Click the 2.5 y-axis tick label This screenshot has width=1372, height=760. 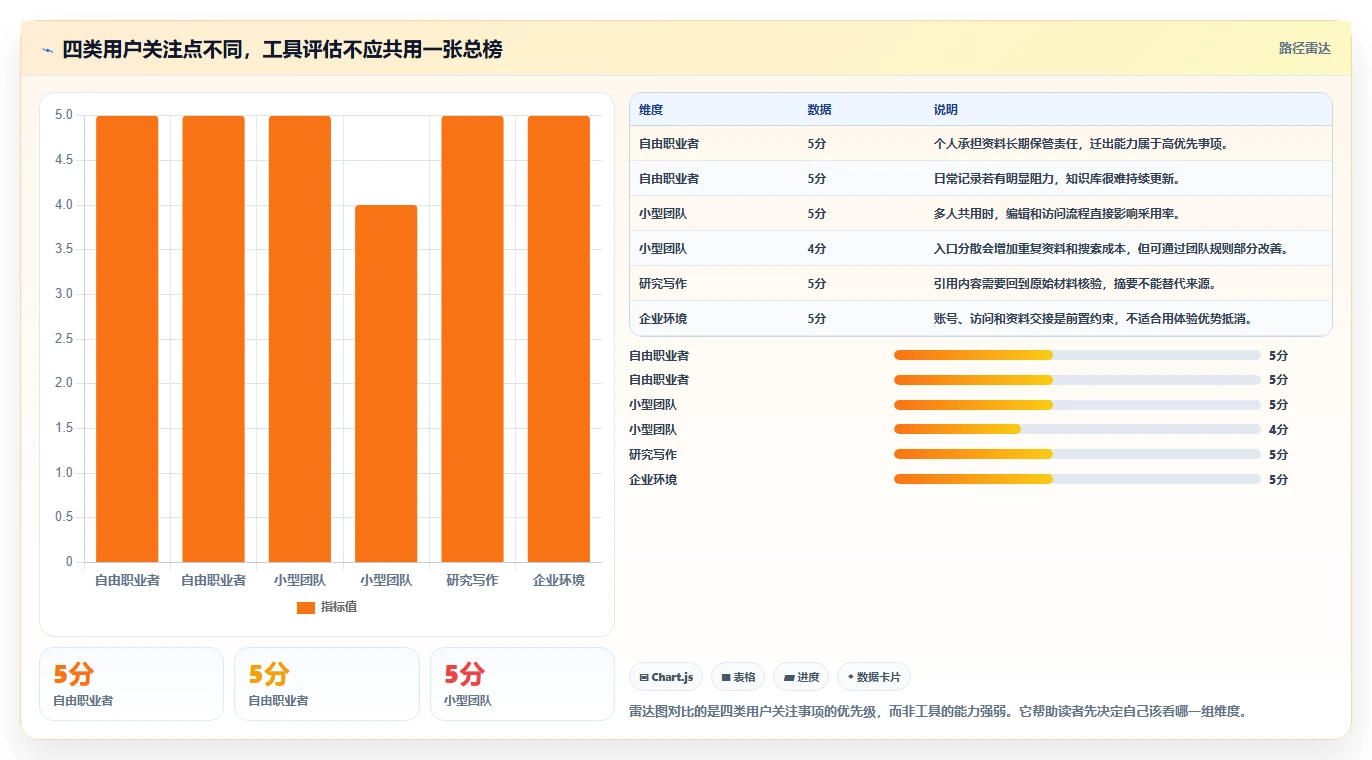64,338
